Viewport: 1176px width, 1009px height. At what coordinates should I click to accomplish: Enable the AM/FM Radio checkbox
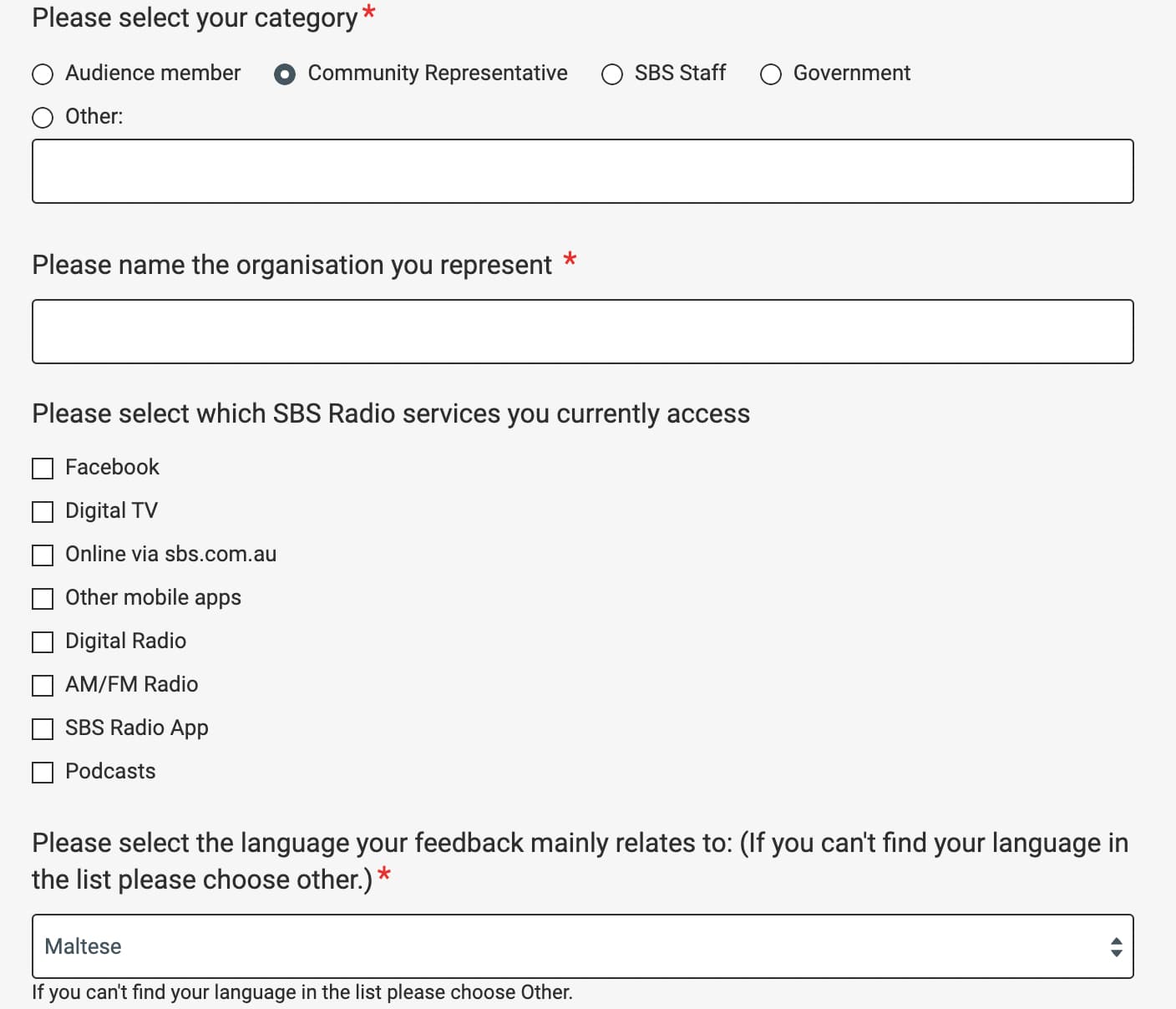click(43, 685)
